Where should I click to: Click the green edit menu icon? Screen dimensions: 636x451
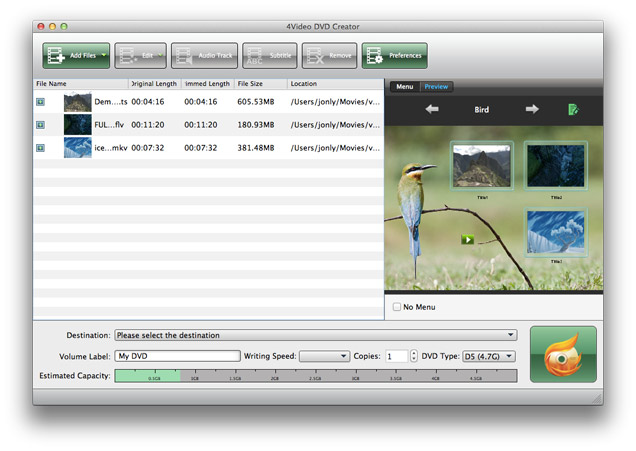pos(573,109)
